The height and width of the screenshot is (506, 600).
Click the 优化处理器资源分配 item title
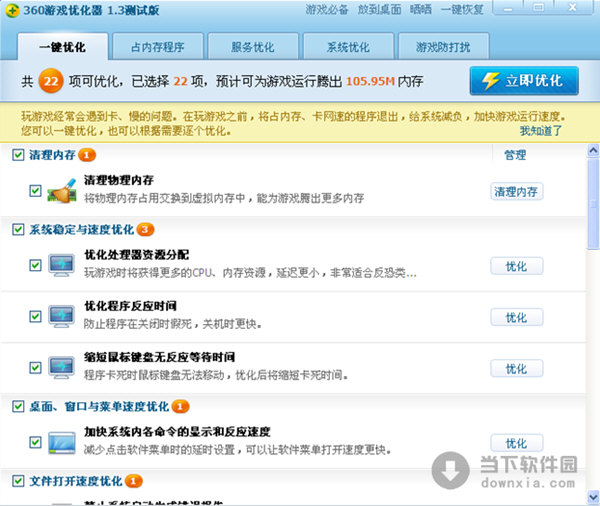coord(137,255)
